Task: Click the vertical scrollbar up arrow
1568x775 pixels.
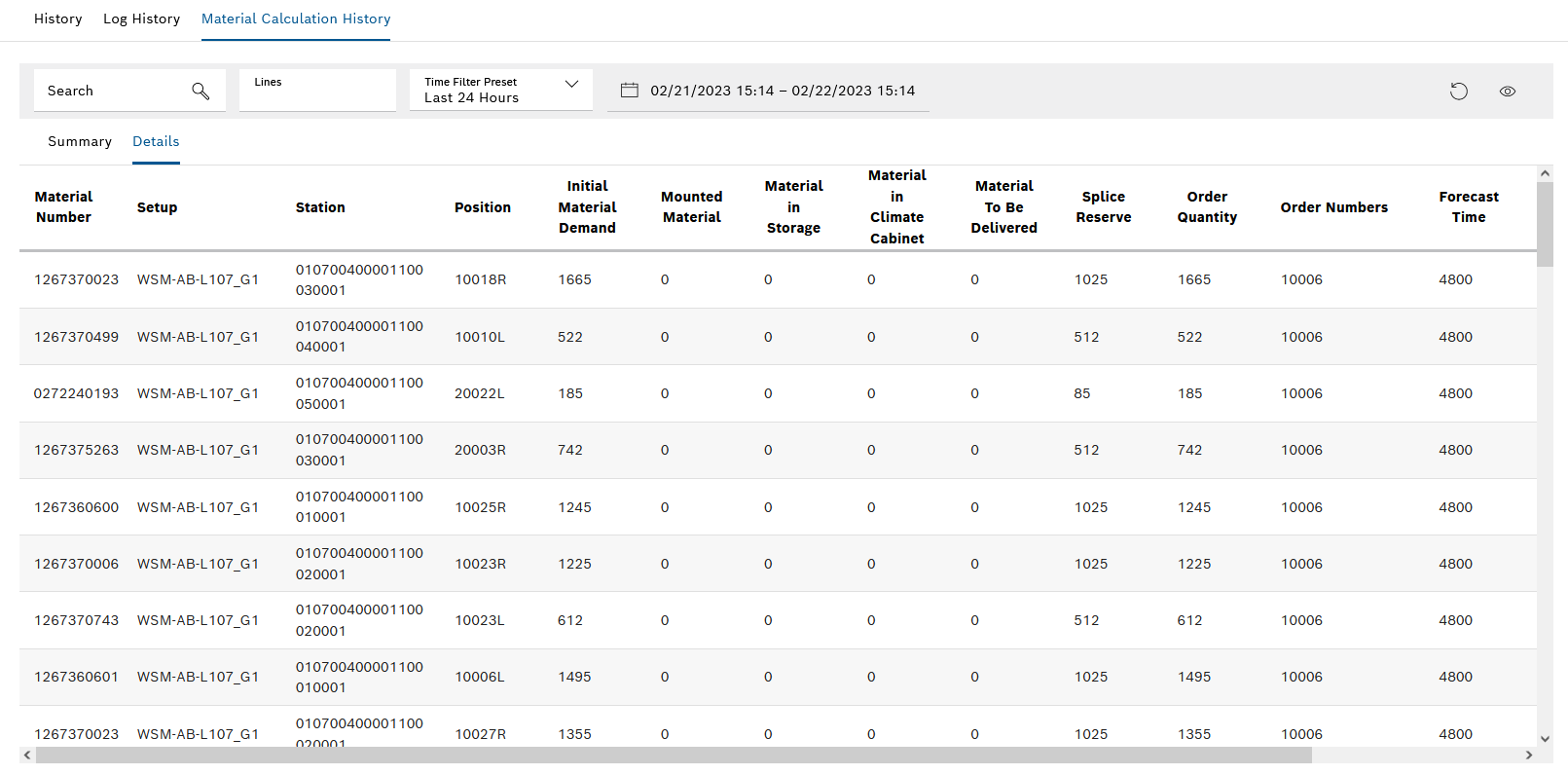Action: [1545, 173]
